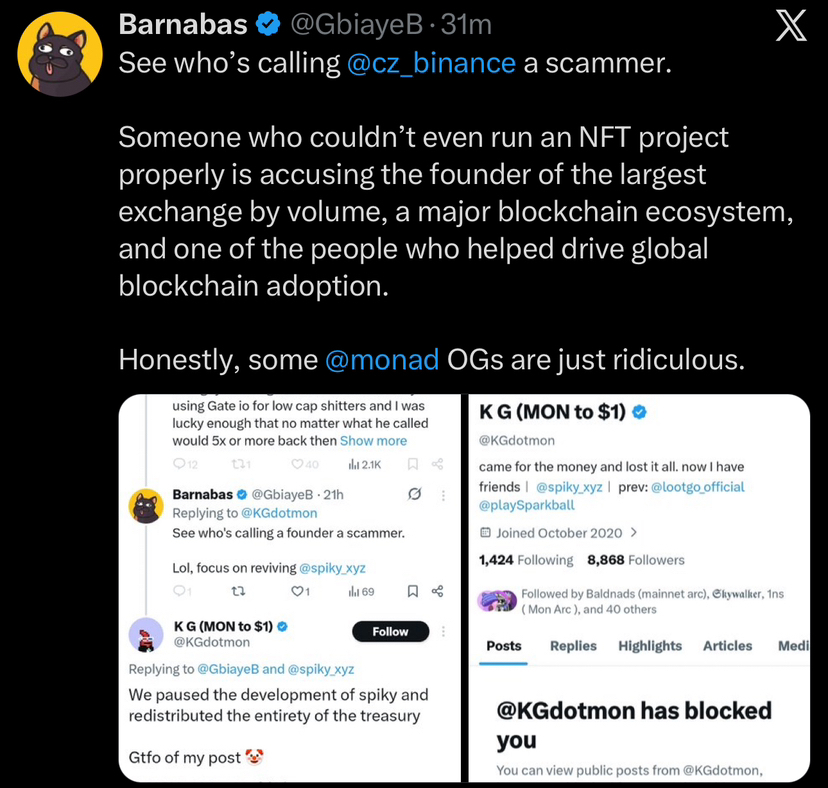The width and height of the screenshot is (828, 788).
Task: Visit the @monad mention link
Action: [x=382, y=358]
